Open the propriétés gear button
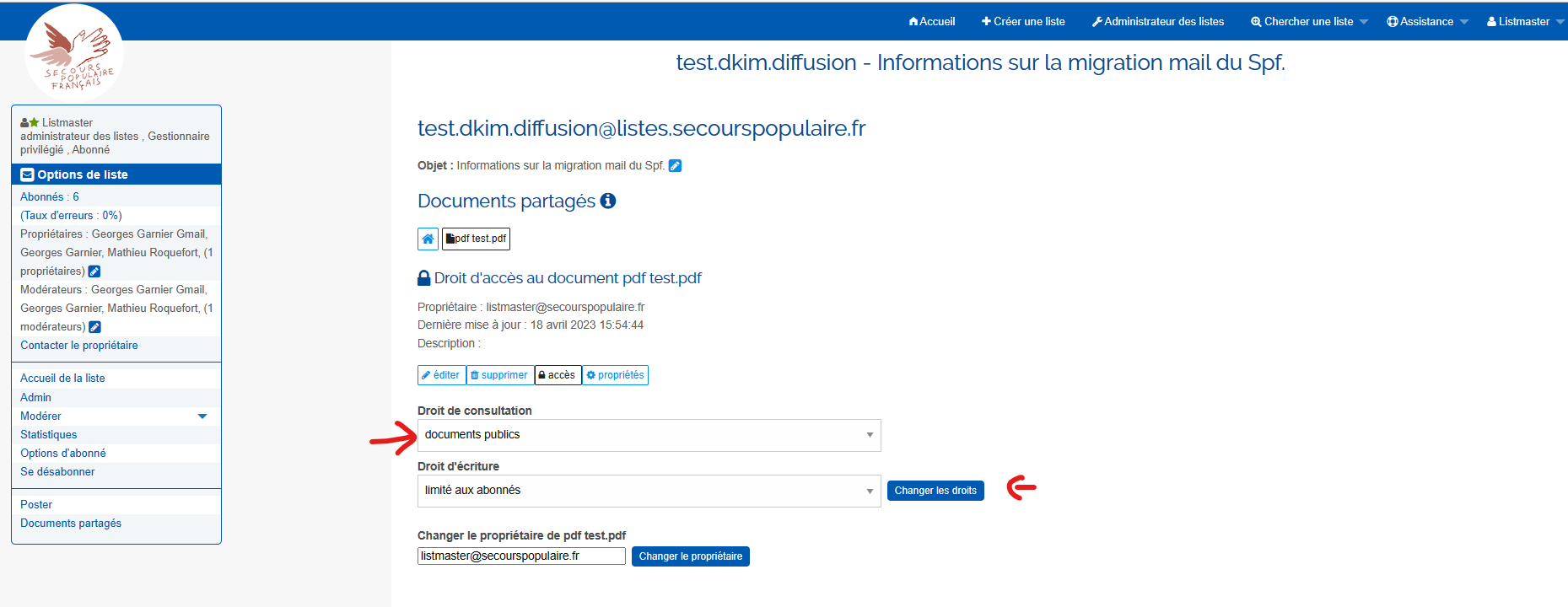 [615, 375]
